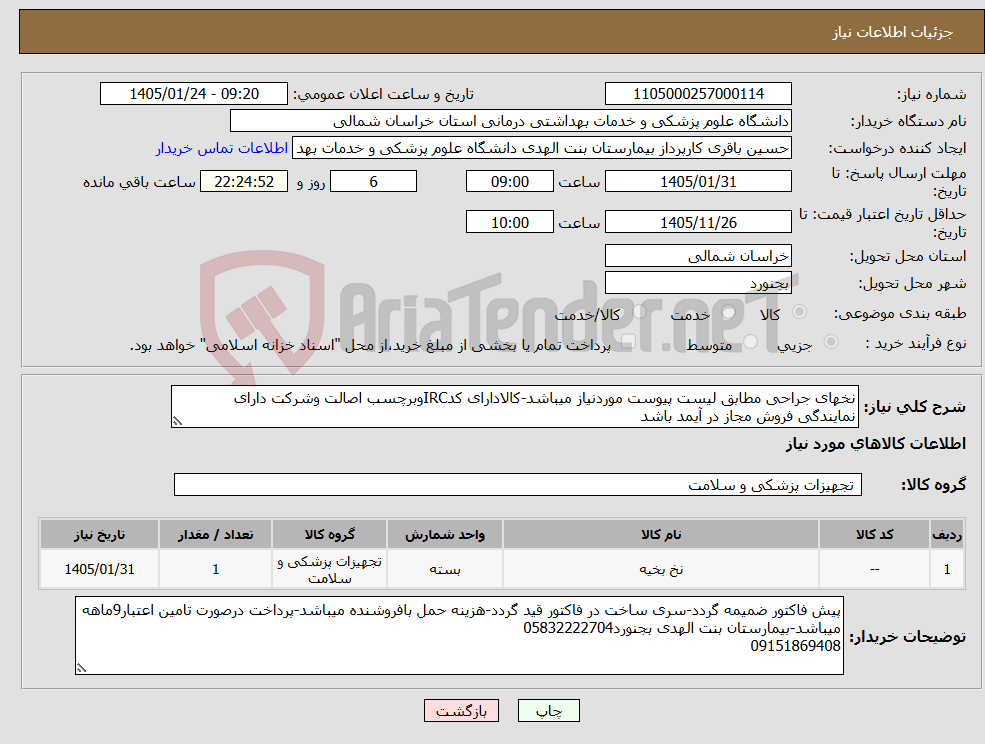985x744 pixels.
Task: Click the buyer organization name field
Action: click(x=511, y=121)
